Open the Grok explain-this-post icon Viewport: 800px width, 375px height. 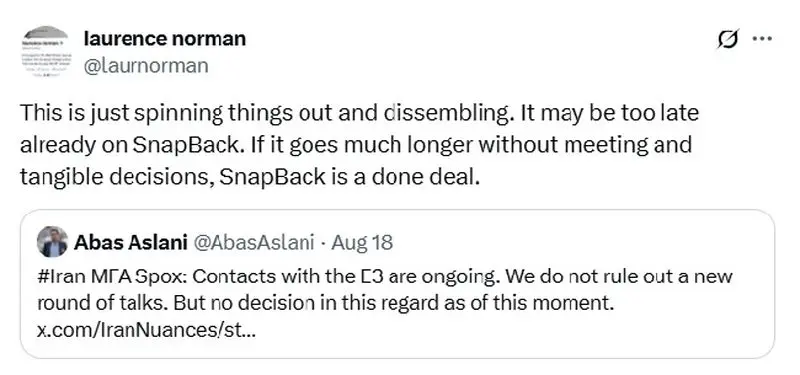click(x=728, y=39)
